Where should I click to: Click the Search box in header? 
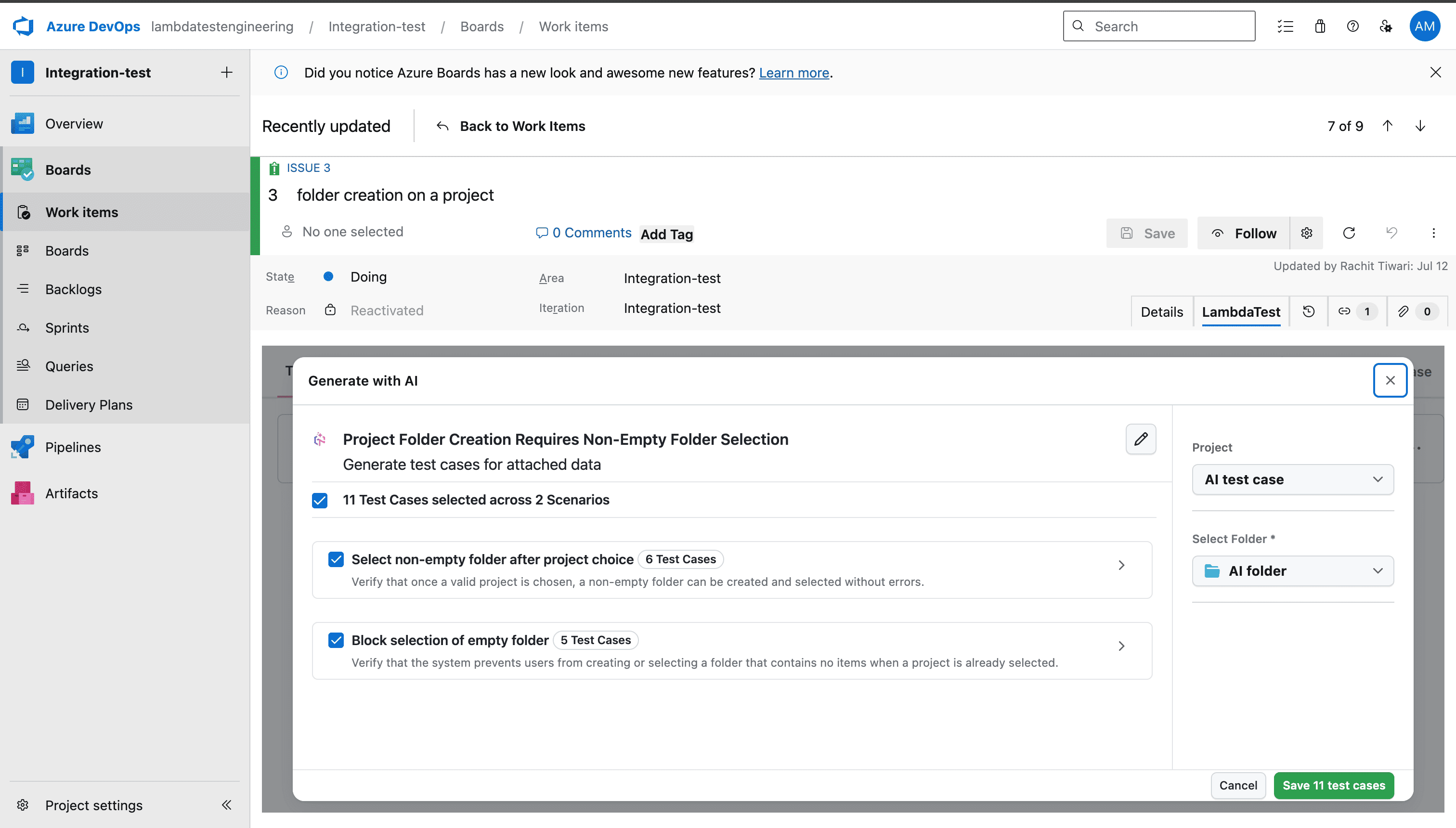pyautogui.click(x=1159, y=26)
